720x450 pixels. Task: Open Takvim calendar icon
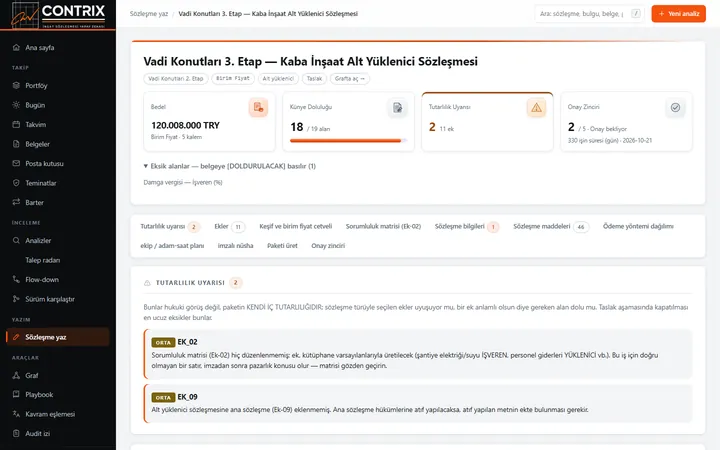point(16,124)
